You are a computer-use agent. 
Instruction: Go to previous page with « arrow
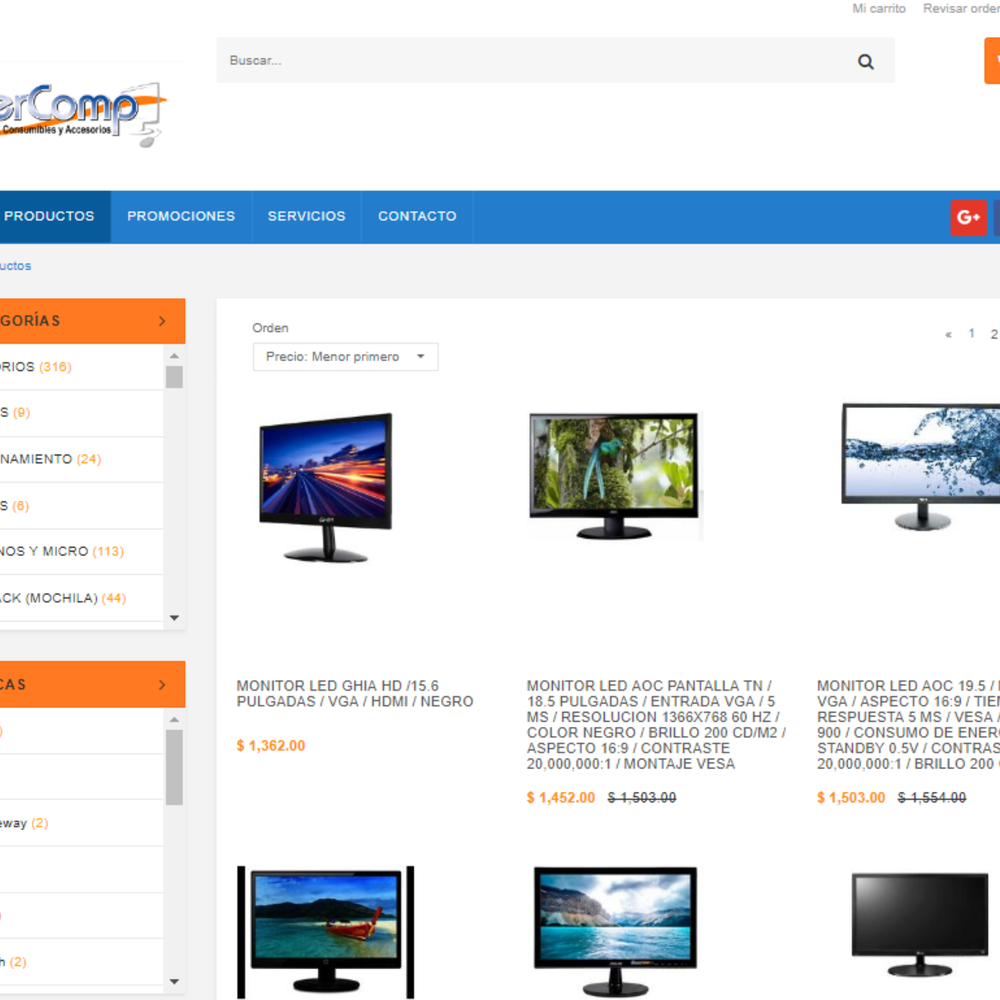948,334
